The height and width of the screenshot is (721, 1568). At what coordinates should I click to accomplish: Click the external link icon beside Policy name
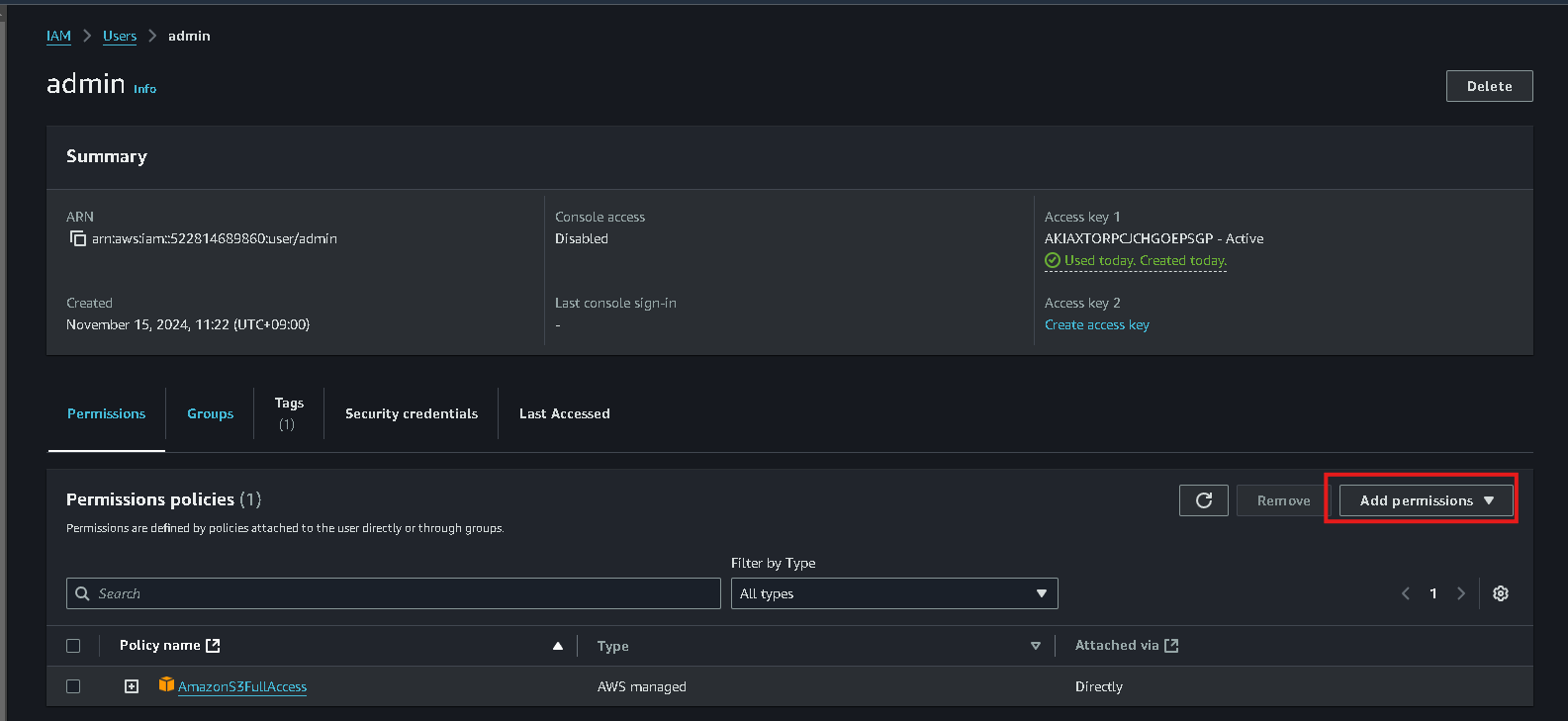[x=213, y=645]
